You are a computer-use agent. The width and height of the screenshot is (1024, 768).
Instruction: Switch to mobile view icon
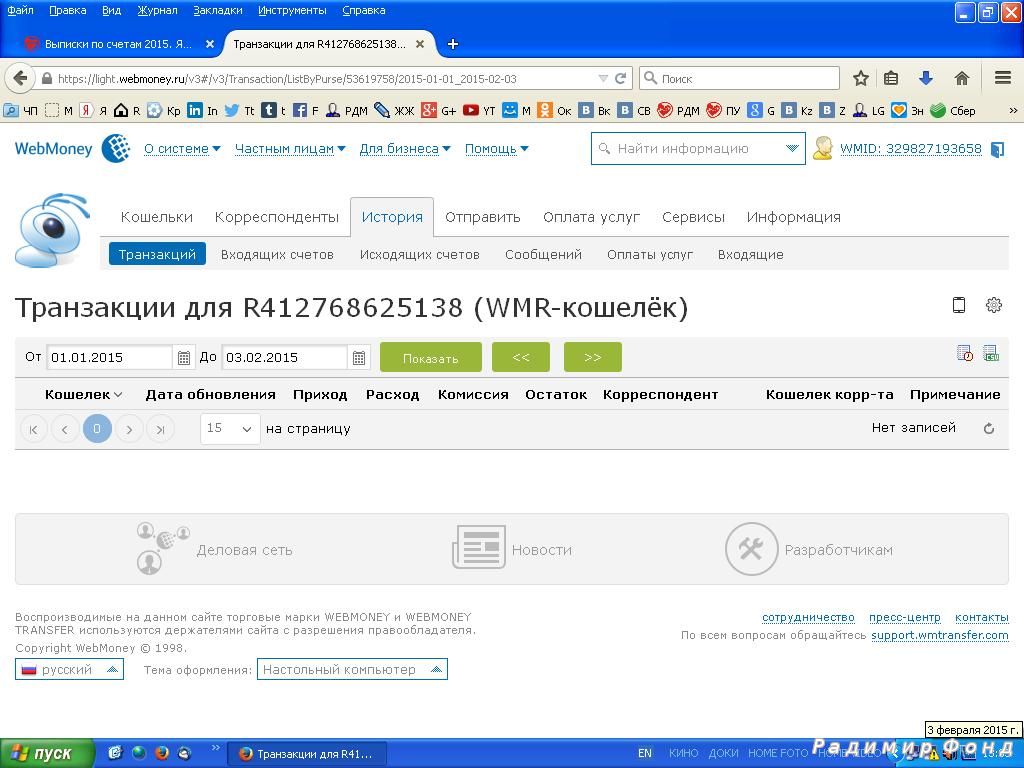click(959, 304)
